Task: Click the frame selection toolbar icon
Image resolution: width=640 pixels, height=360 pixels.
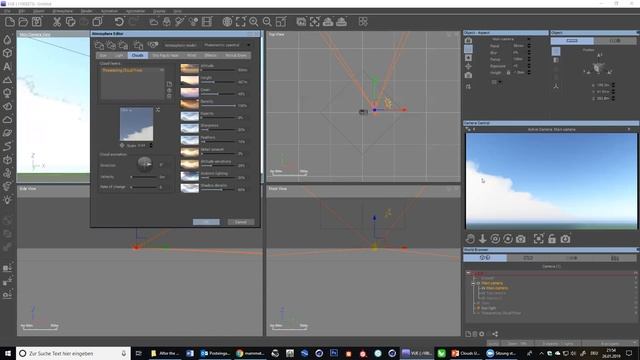Action: pyautogui.click(x=240, y=22)
